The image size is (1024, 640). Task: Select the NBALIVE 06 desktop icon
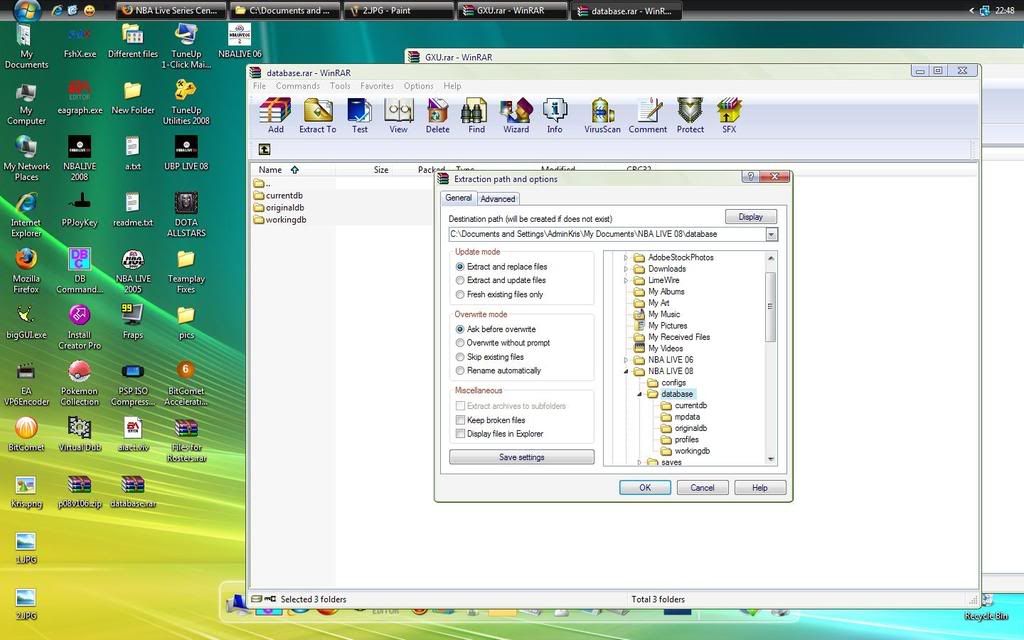click(240, 40)
